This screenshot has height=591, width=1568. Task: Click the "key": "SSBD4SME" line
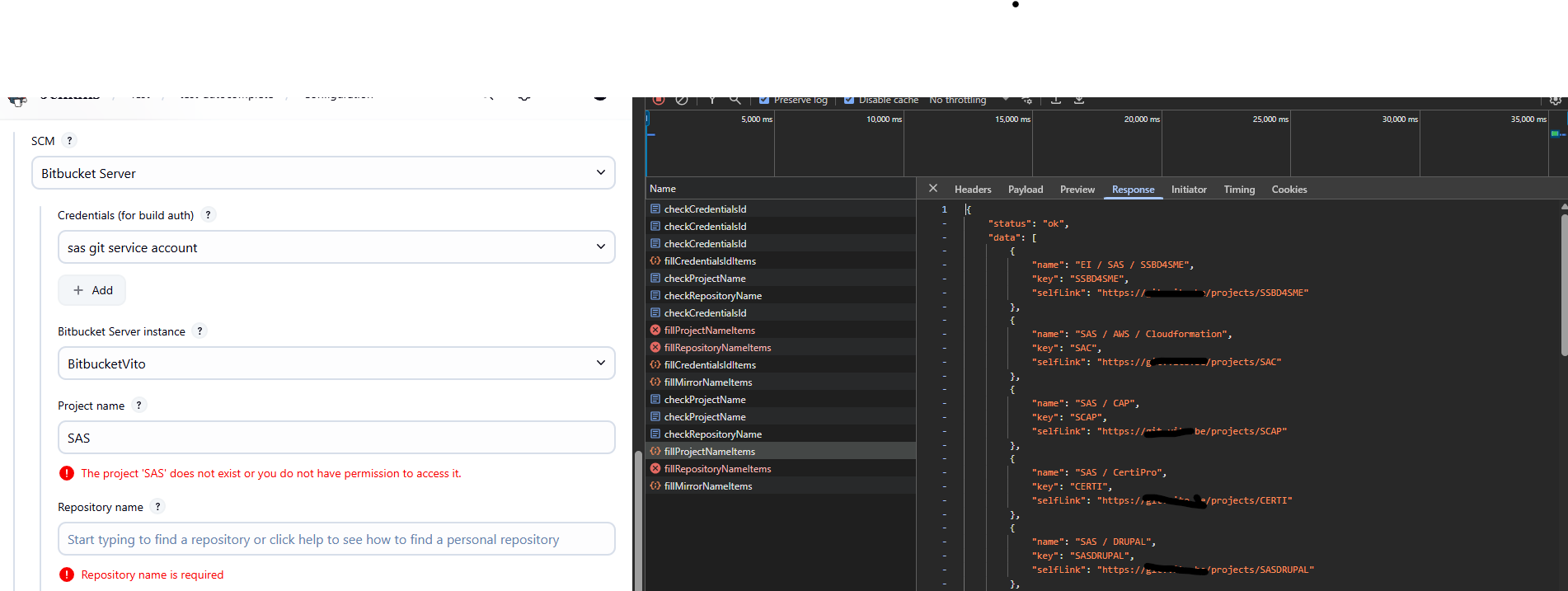coord(1080,279)
